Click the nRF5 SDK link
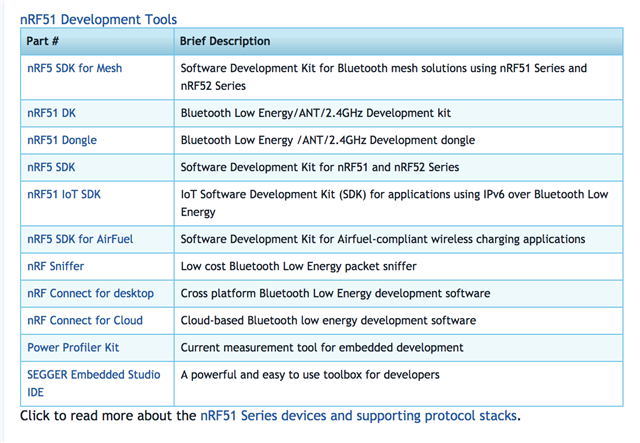Image resolution: width=640 pixels, height=443 pixels. click(x=51, y=167)
